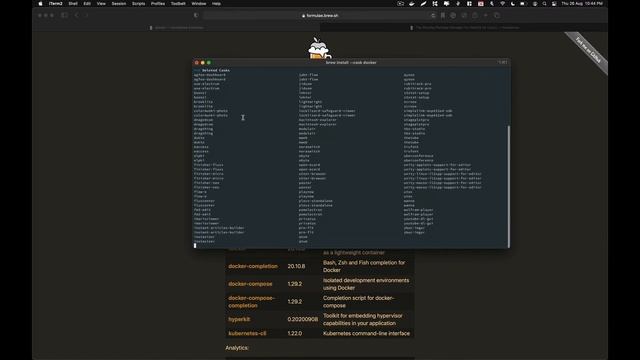The width and height of the screenshot is (640, 360).
Task: Click Safari's back navigation arrow
Action: (77, 16)
